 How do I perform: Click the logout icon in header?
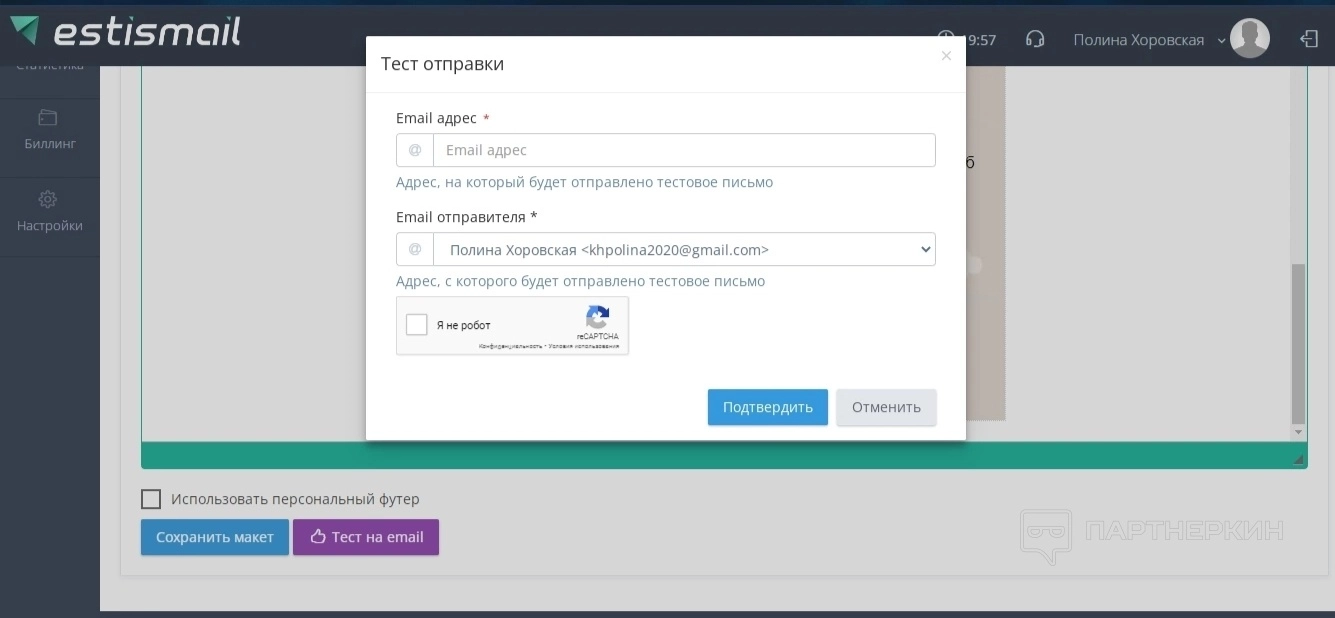(x=1309, y=39)
